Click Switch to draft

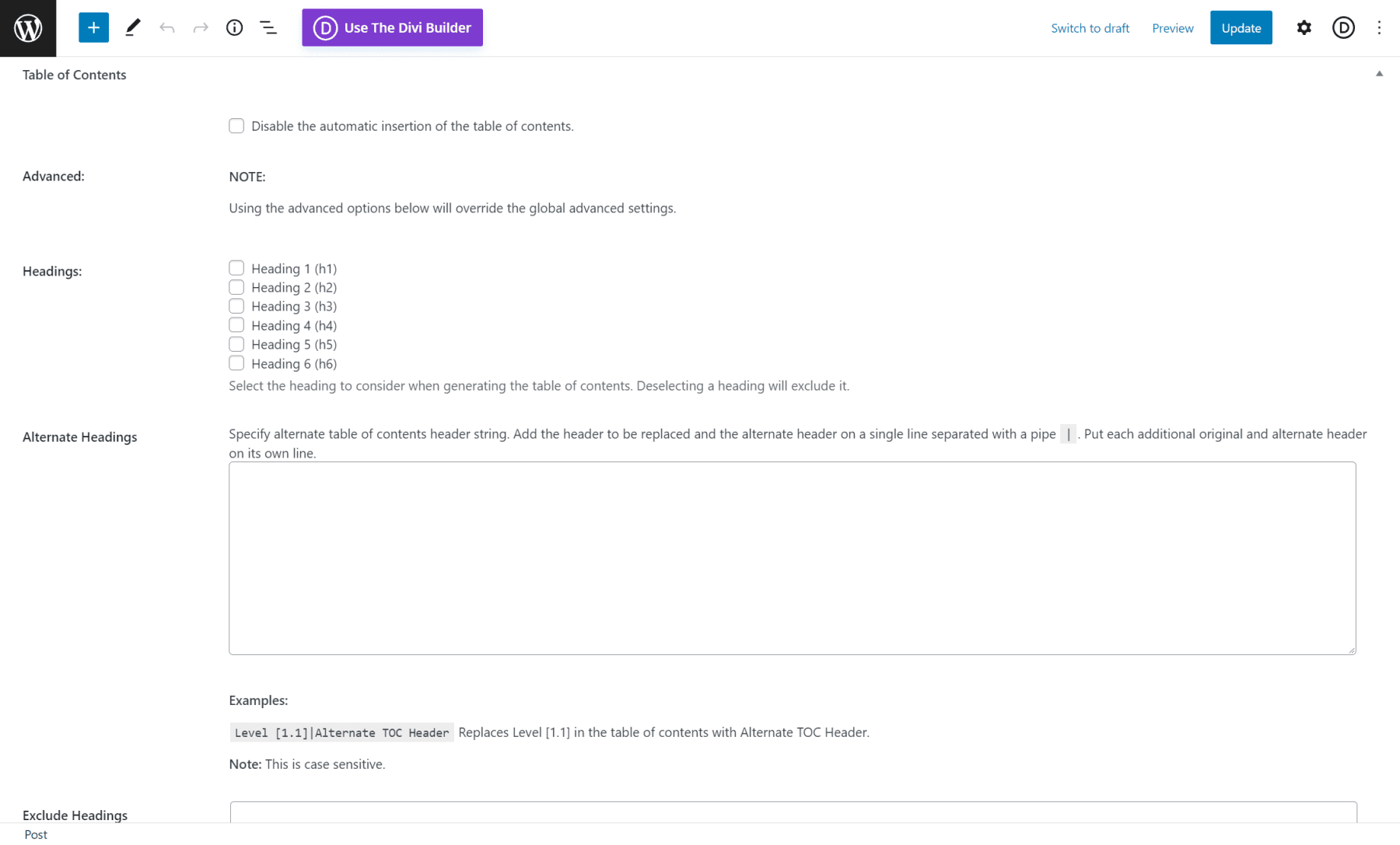[1090, 27]
